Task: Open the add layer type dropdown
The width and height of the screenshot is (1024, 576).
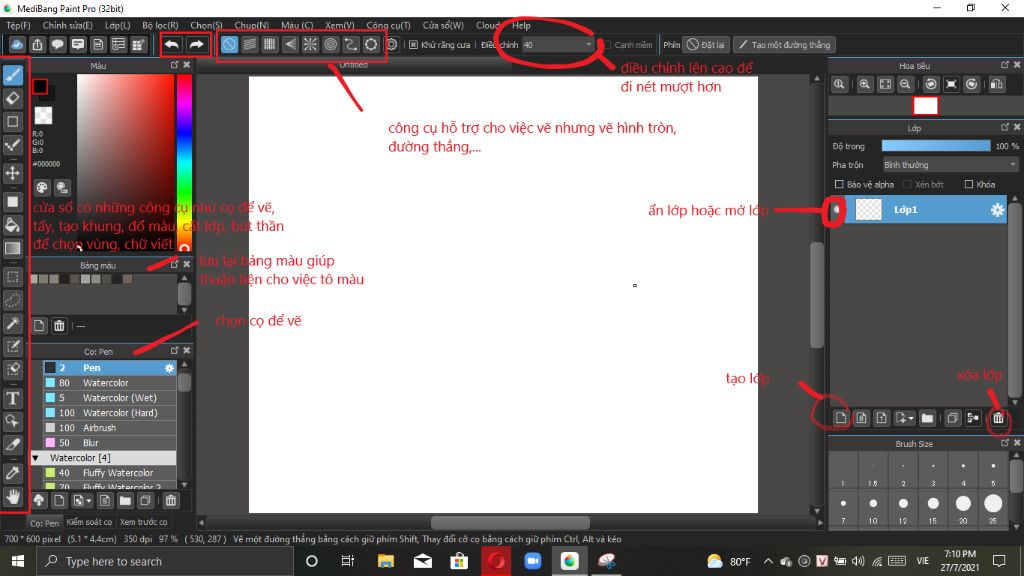Action: pyautogui.click(x=904, y=418)
